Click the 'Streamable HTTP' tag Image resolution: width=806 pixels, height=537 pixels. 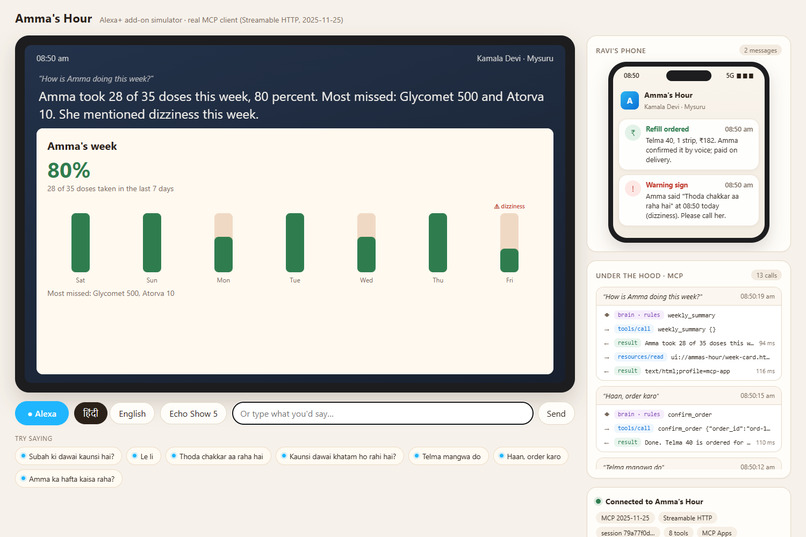click(687, 518)
